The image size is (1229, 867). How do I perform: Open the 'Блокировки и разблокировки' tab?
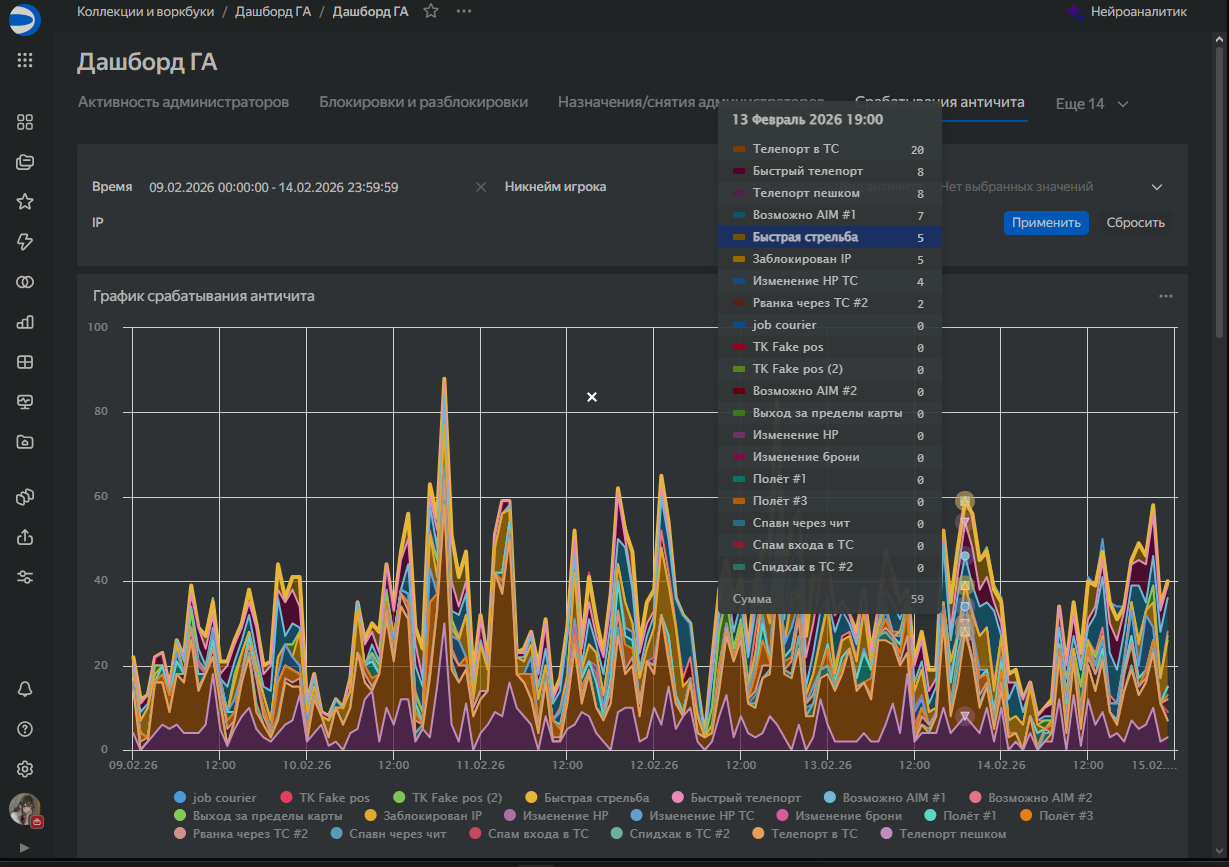pos(423,102)
